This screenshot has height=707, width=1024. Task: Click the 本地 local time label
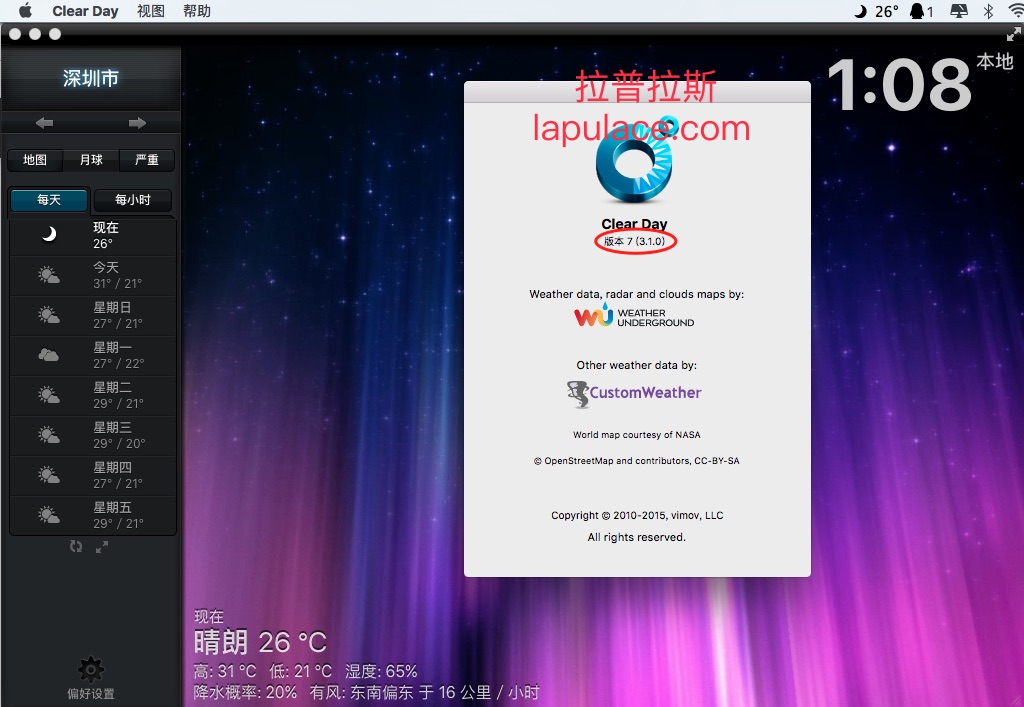tap(995, 62)
